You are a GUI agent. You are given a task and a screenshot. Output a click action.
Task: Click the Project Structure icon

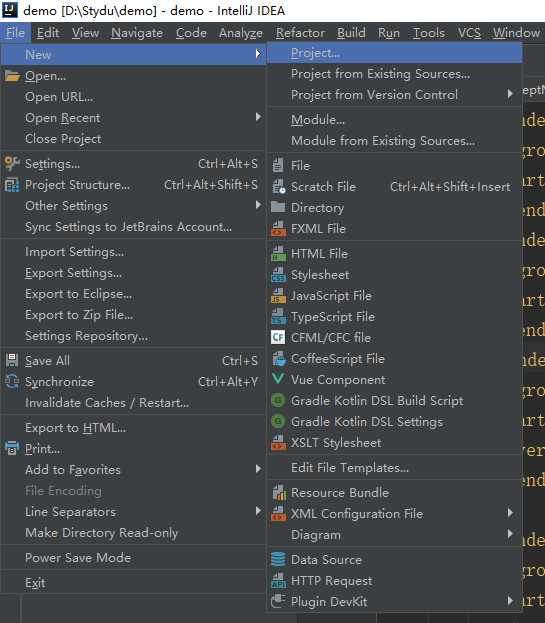point(12,185)
